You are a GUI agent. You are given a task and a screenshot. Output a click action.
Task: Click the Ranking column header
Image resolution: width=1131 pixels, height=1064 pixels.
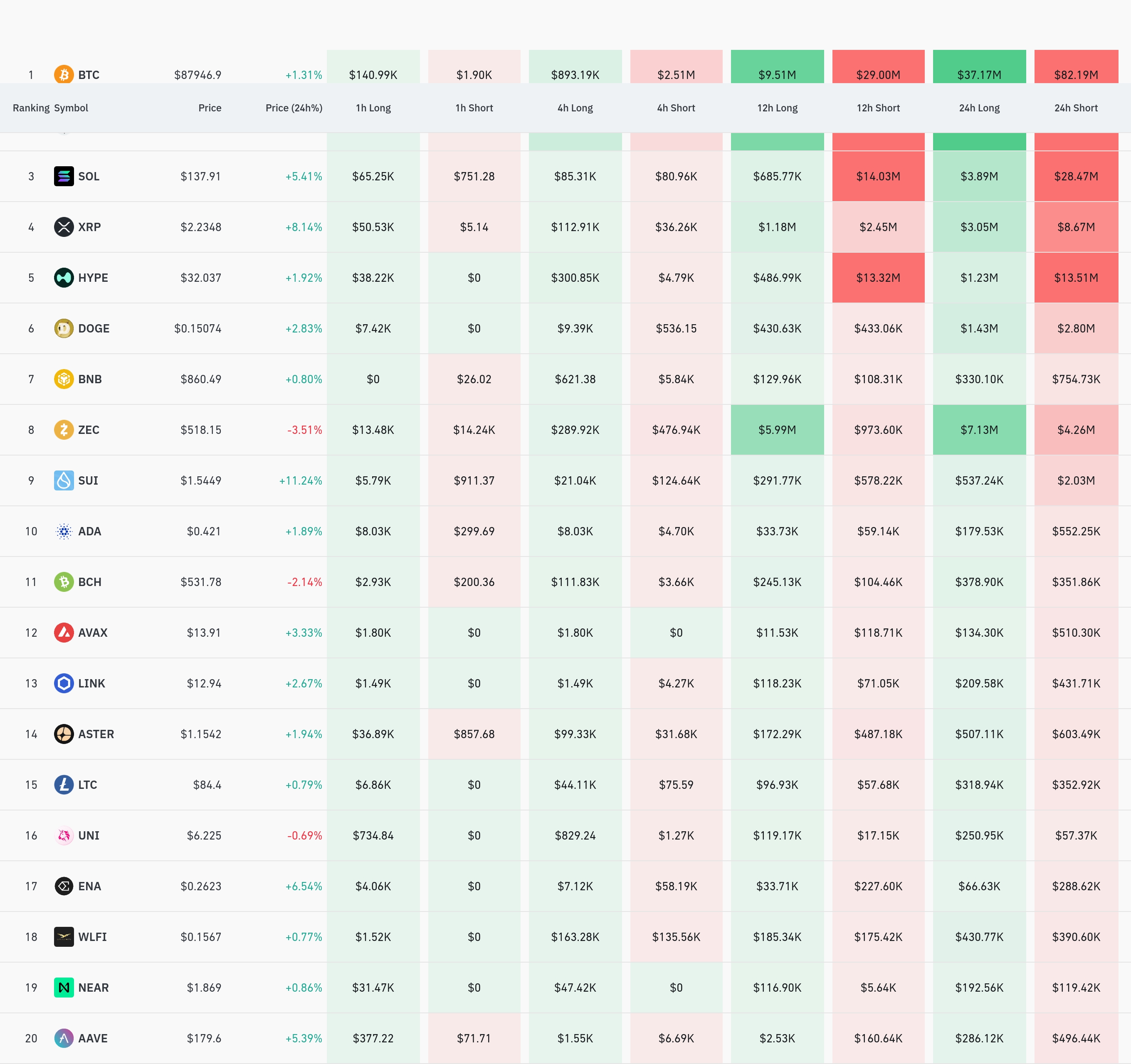pyautogui.click(x=31, y=108)
